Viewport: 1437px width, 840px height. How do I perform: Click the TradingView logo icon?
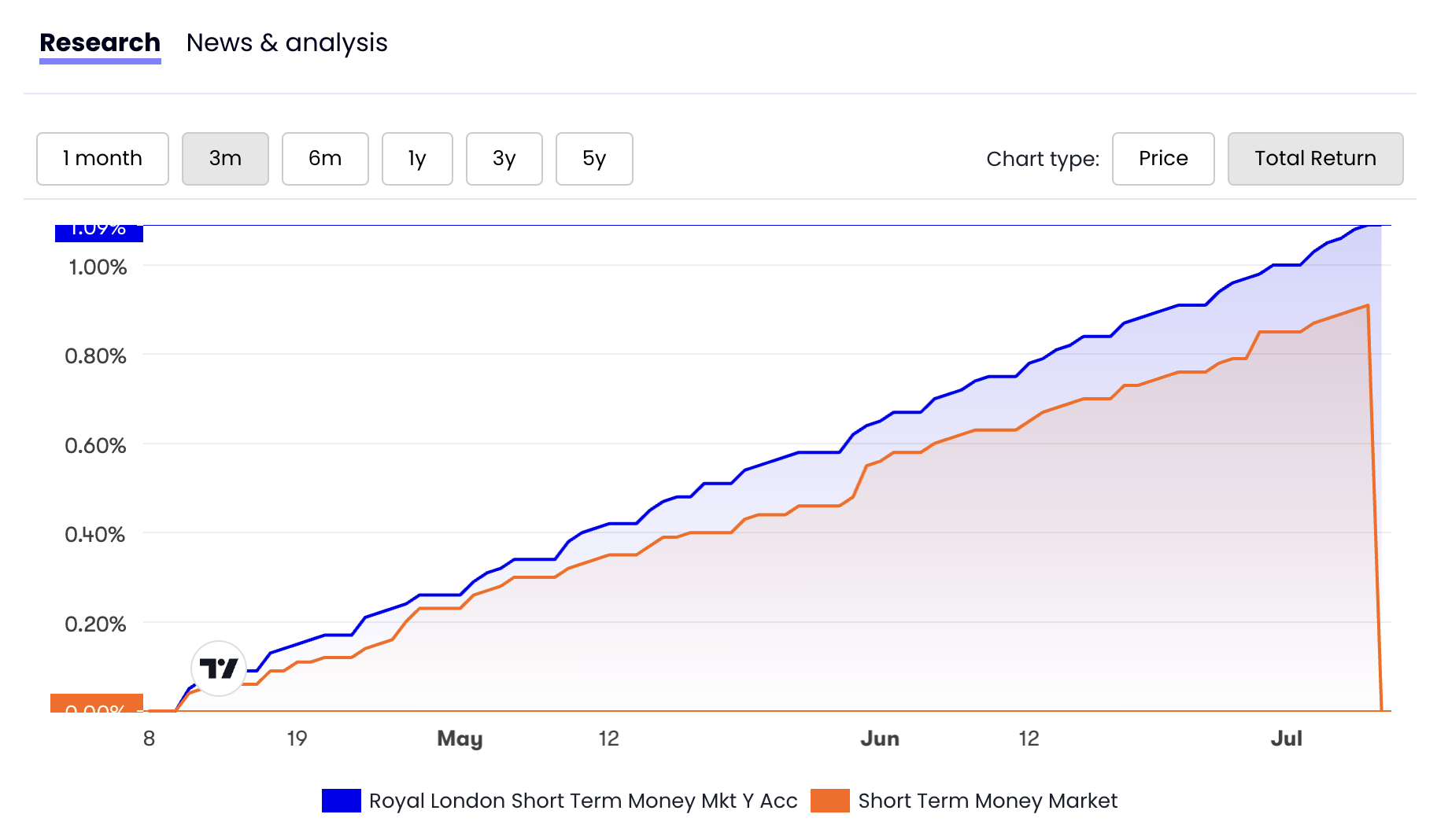pyautogui.click(x=219, y=669)
